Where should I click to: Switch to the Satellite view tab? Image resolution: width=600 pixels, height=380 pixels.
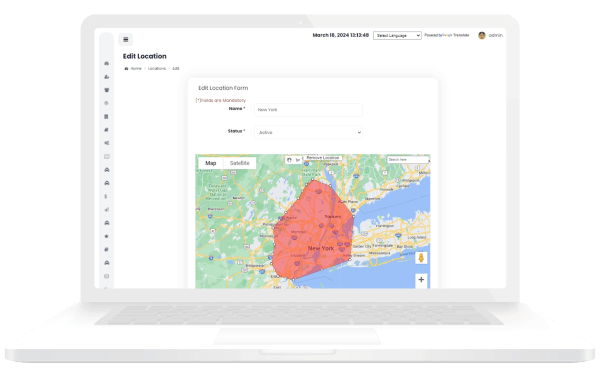(240, 163)
